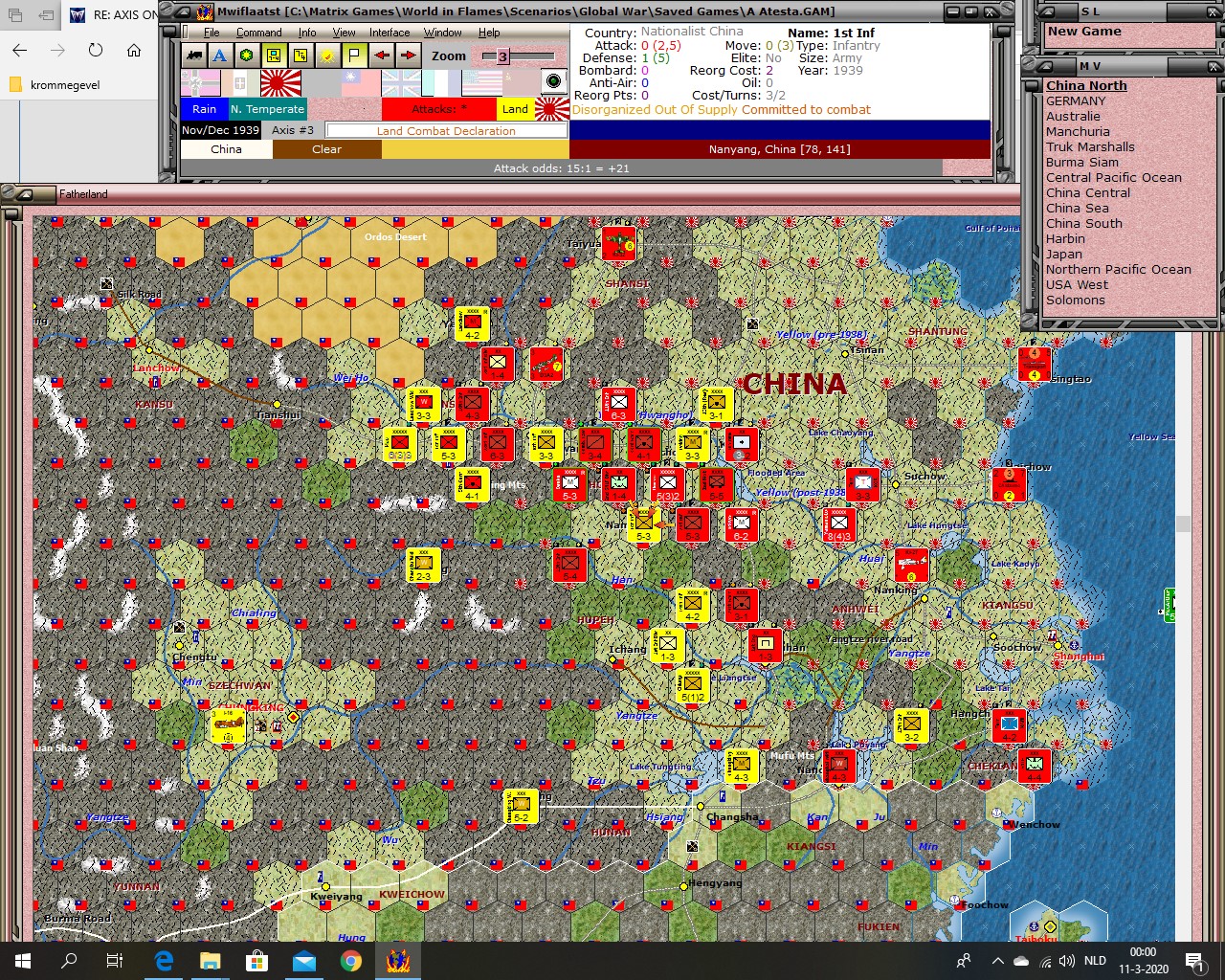Select Burma Siam in the M V list
Screen dimensions: 1225x980
click(1082, 162)
